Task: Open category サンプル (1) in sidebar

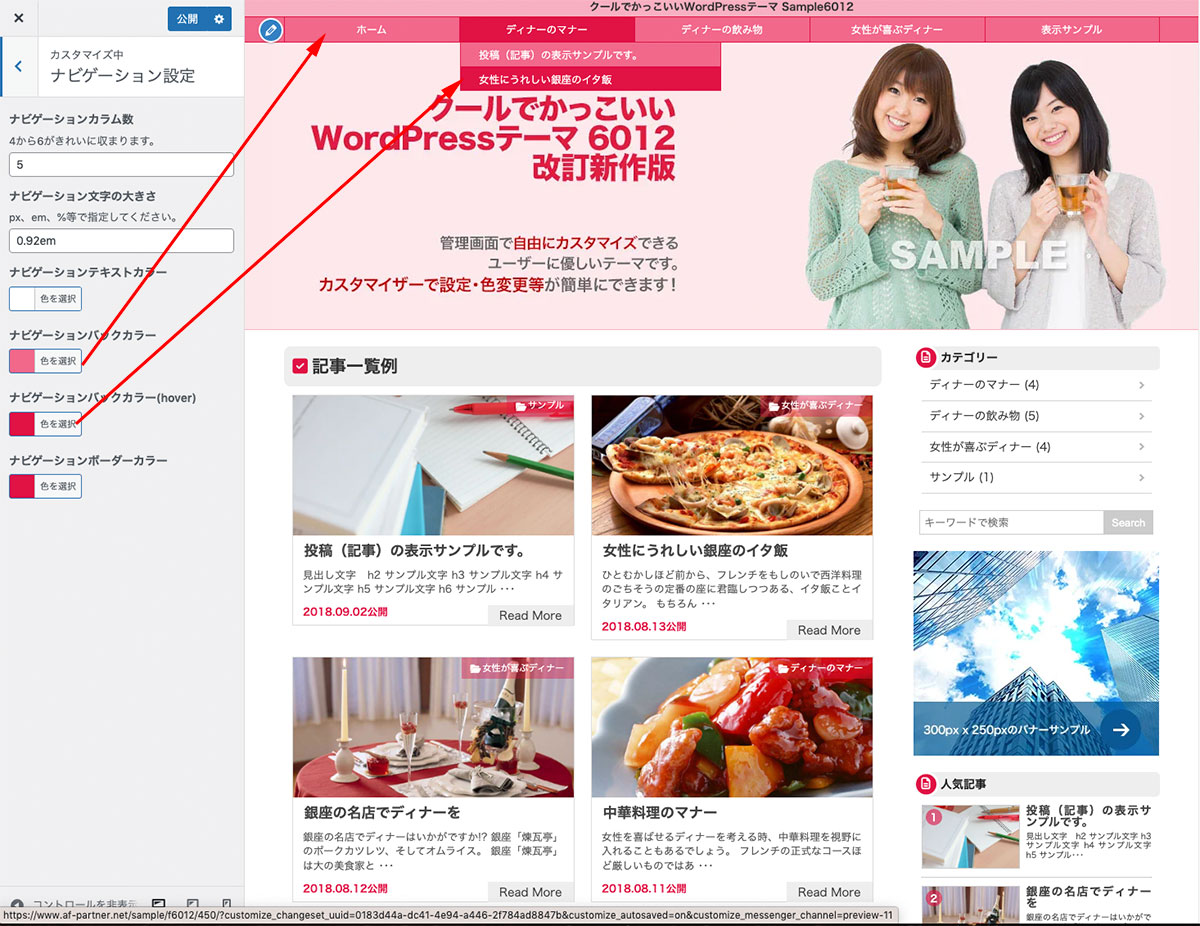Action: point(1036,477)
